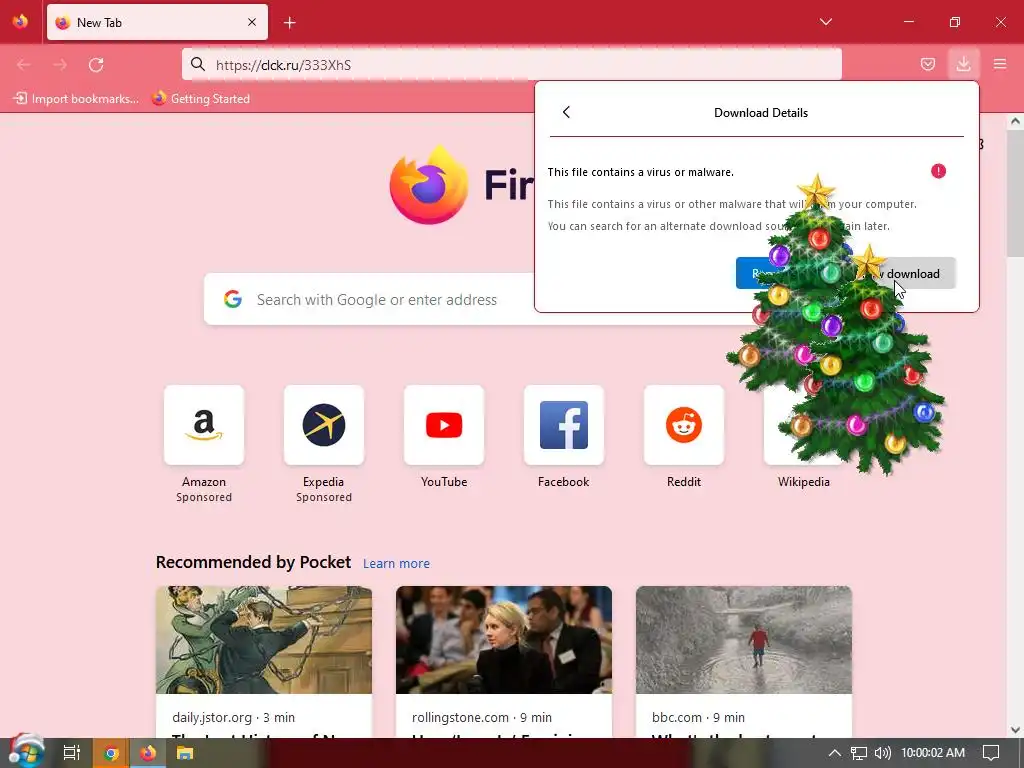The image size is (1024, 768).
Task: Click the Google logo in search box
Action: 232,299
